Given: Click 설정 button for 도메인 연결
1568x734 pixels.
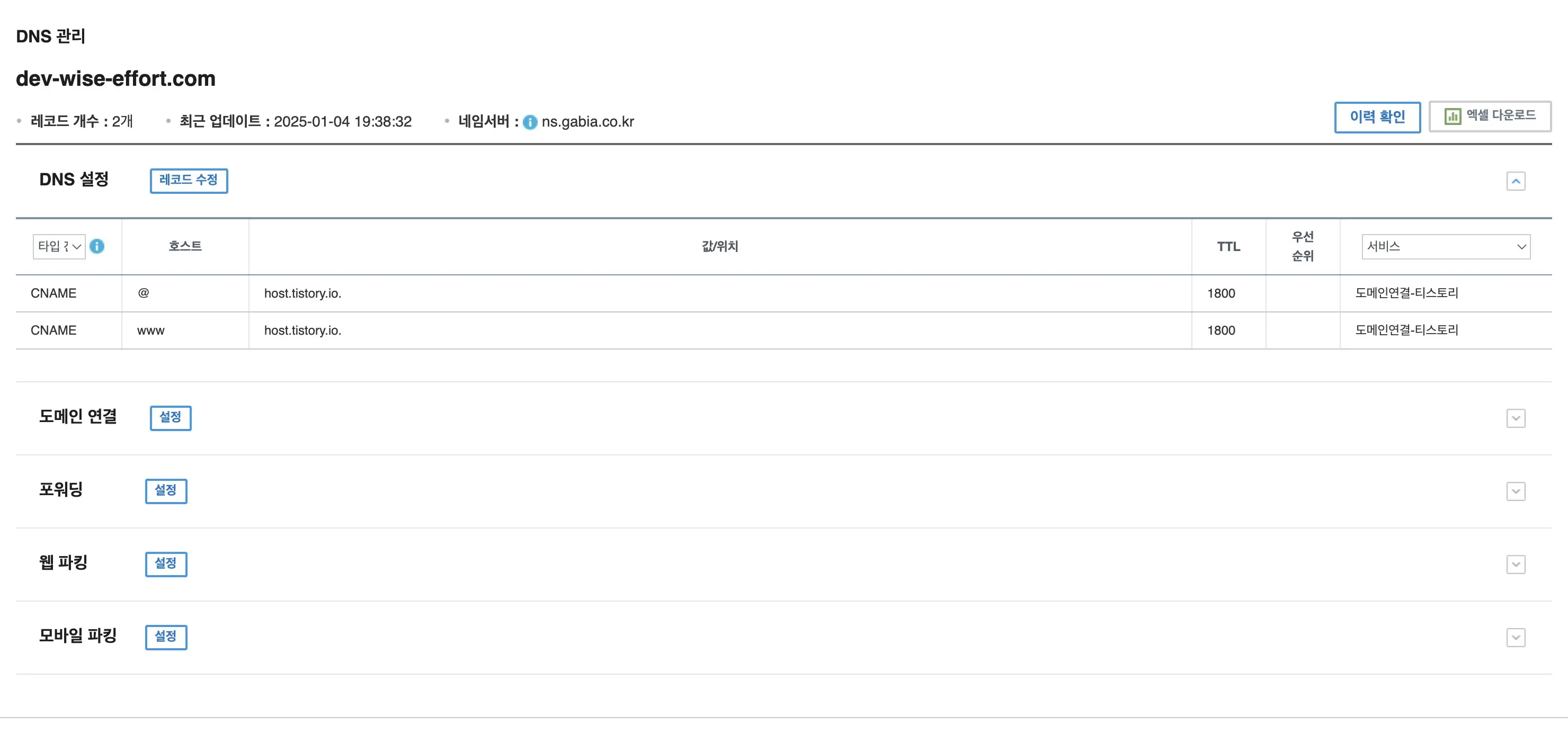Looking at the screenshot, I should point(171,418).
